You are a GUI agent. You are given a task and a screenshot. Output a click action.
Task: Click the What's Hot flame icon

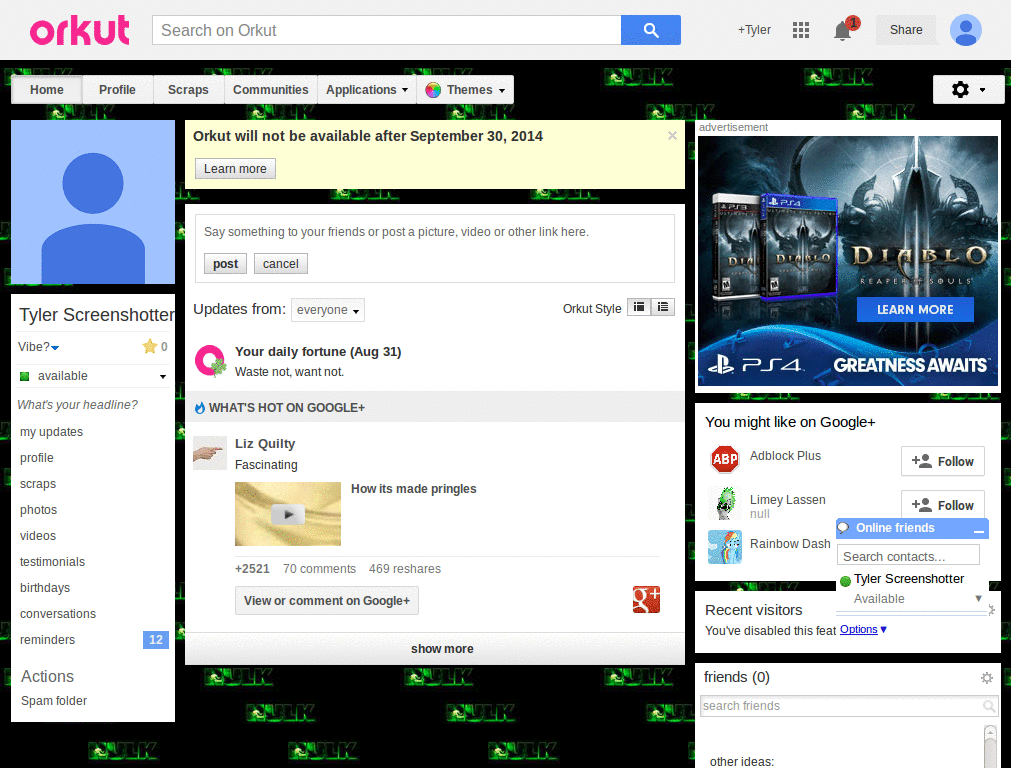click(200, 408)
